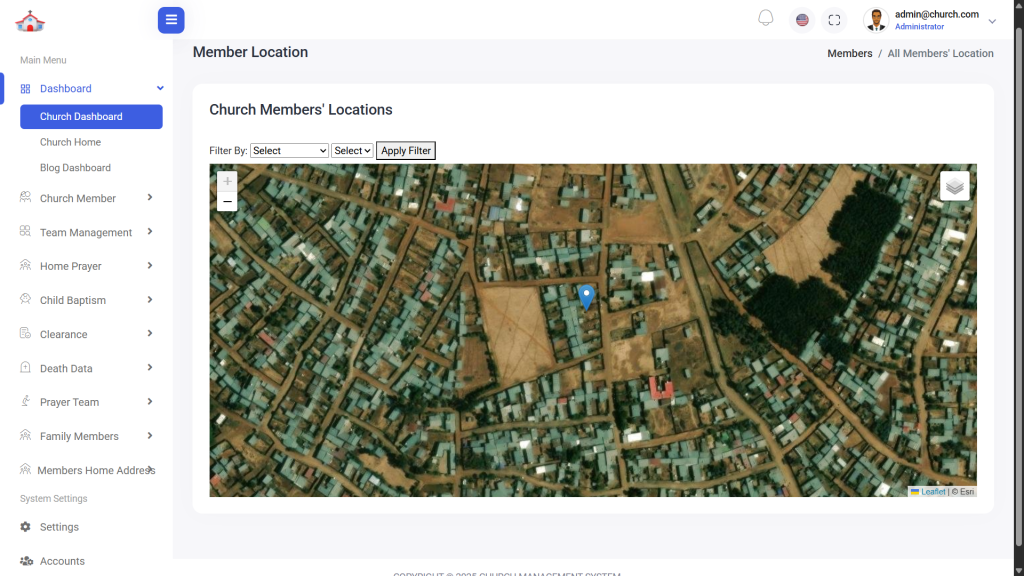This screenshot has width=1024, height=576.
Task: Click the US flag language icon
Action: 802,20
